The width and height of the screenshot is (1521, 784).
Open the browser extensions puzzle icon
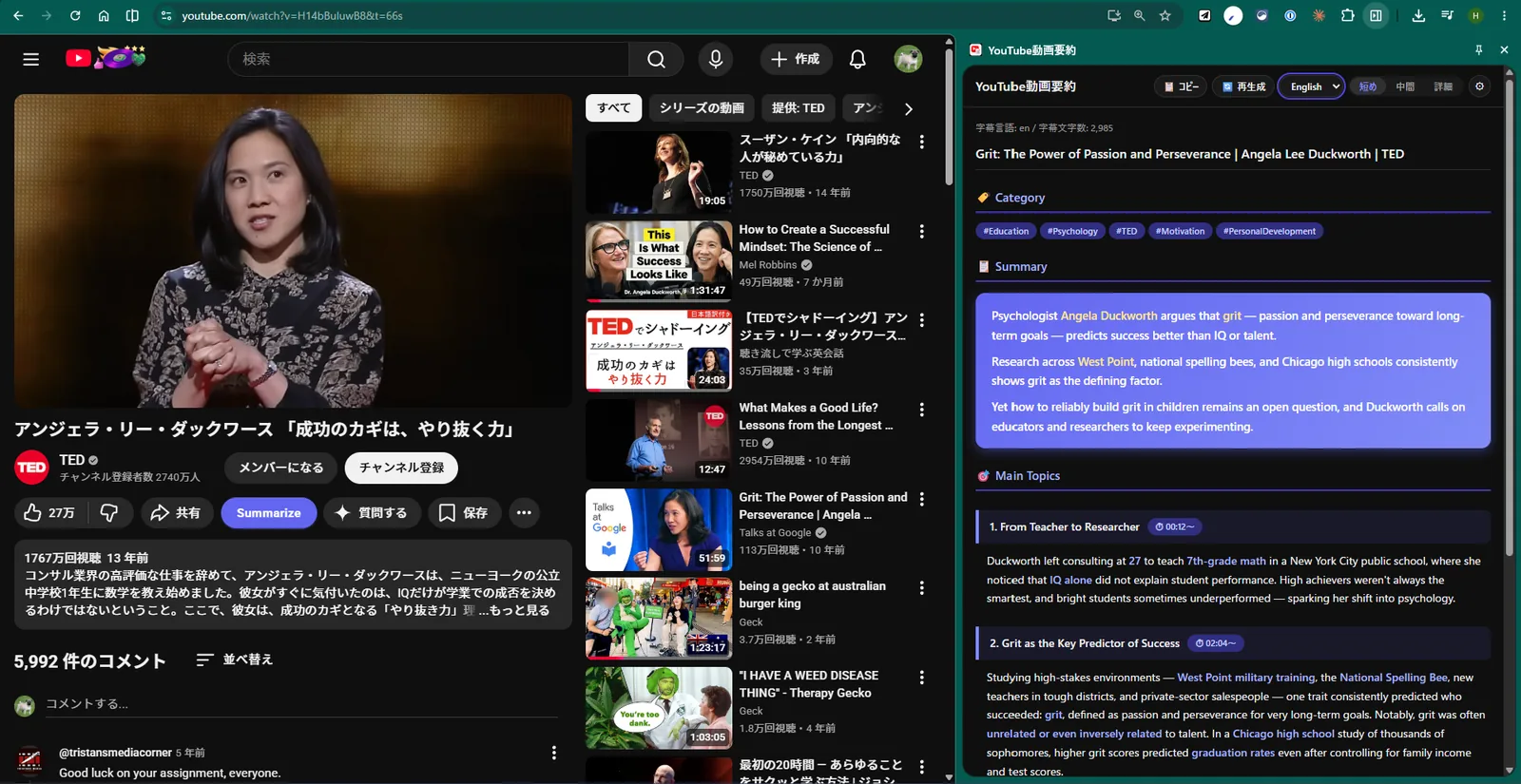1347,15
